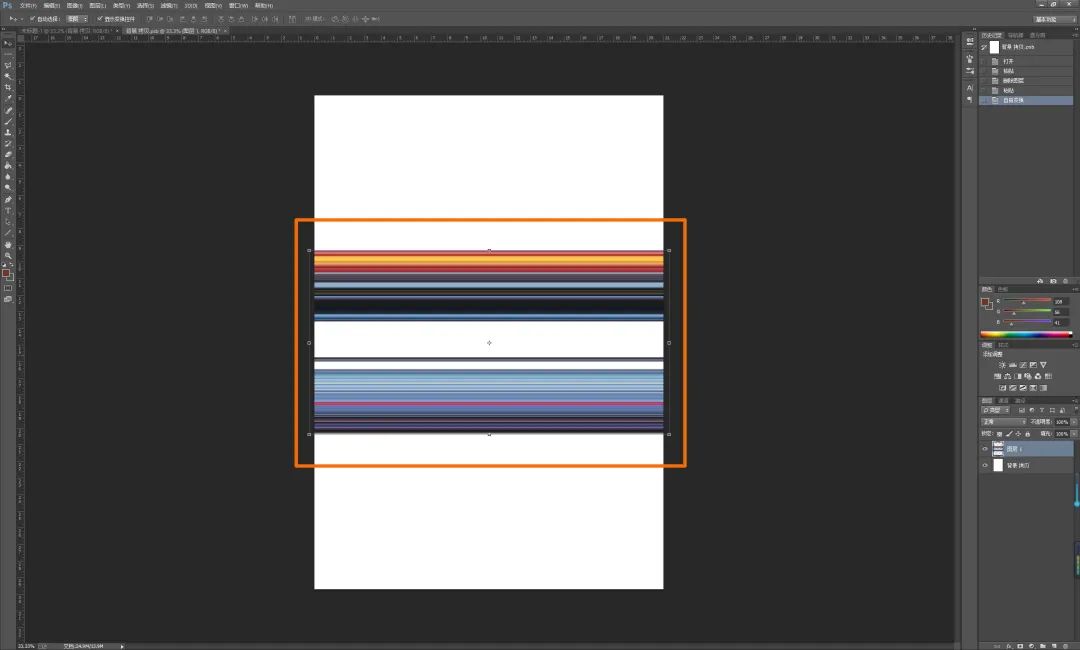The width and height of the screenshot is (1080, 650).
Task: Toggle pixel layer filter in Layers panel
Action: pyautogui.click(x=1021, y=410)
